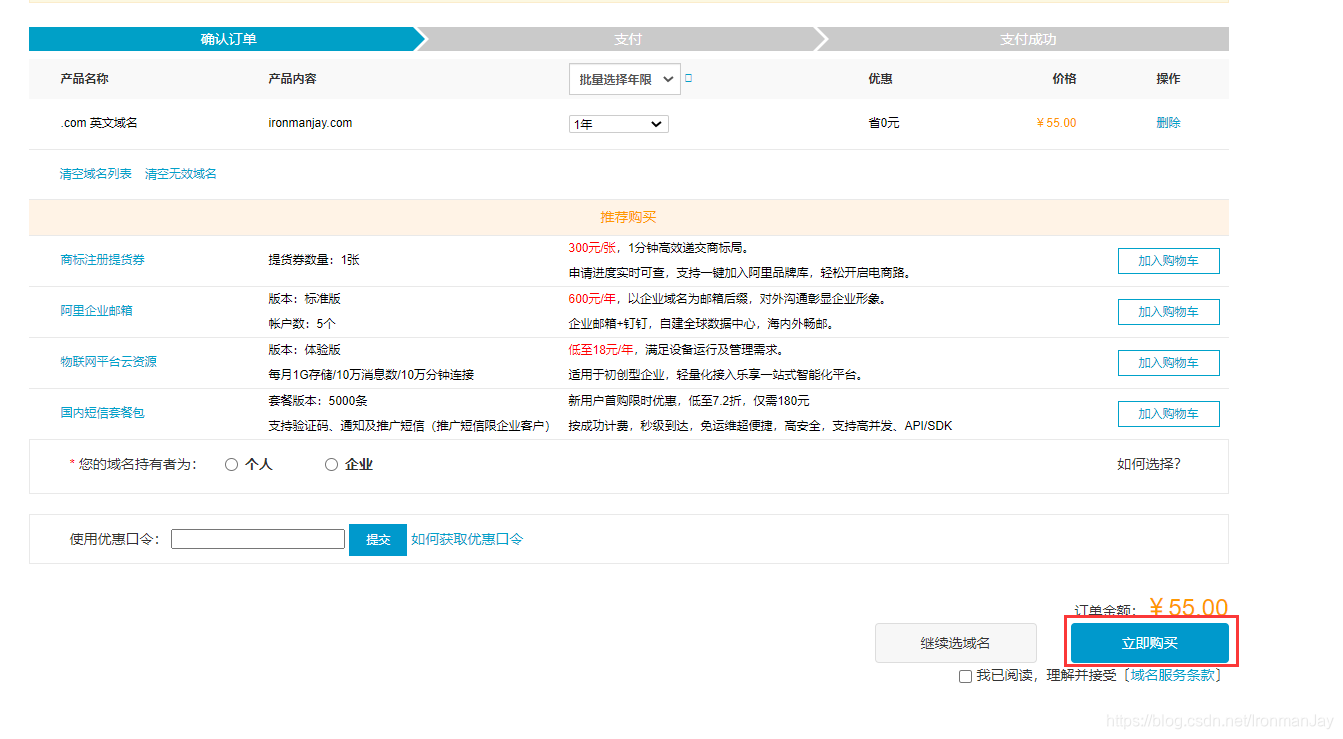The width and height of the screenshot is (1343, 739).
Task: Click the 推荐购买 section header
Action: pos(628,217)
